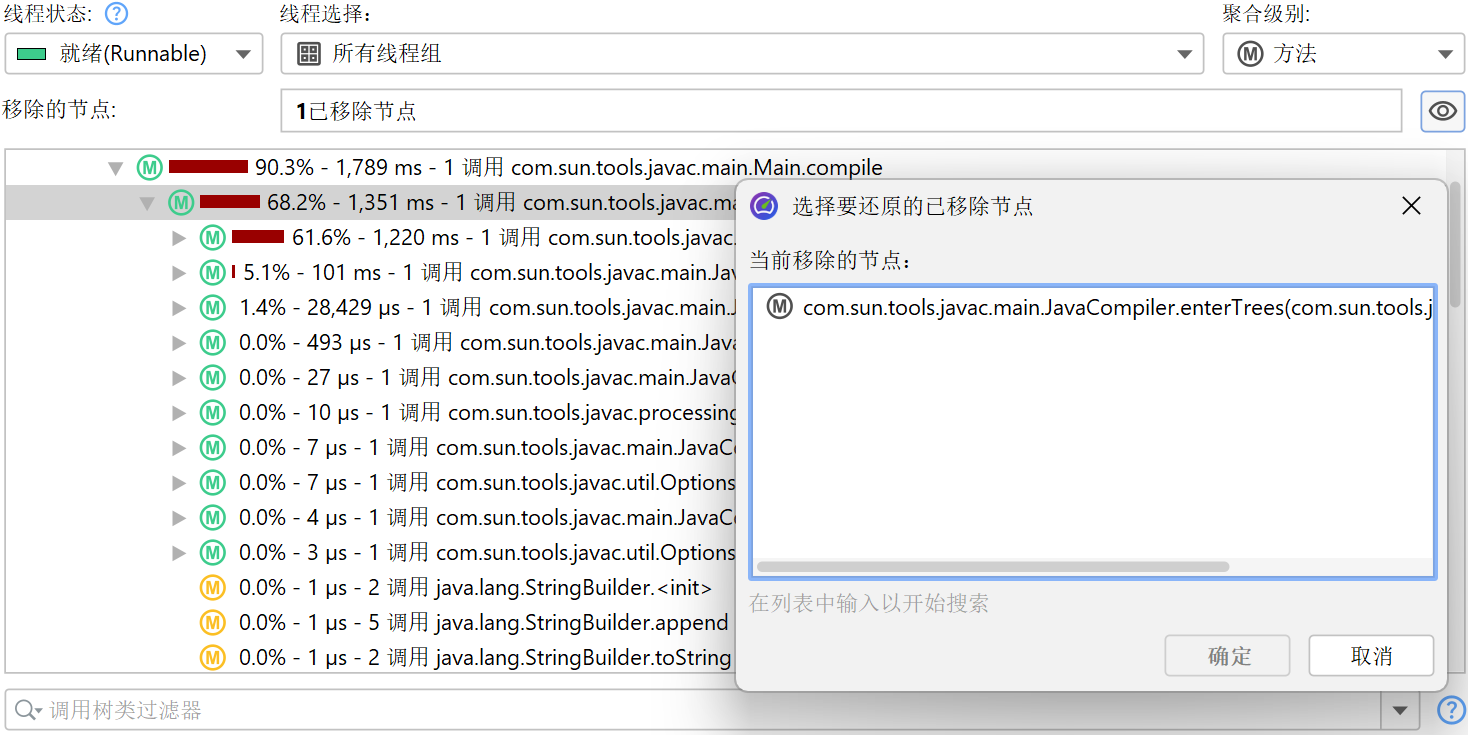This screenshot has width=1468, height=735.
Task: Open the 就绪(Runnable) thread status dropdown
Action: 134,54
